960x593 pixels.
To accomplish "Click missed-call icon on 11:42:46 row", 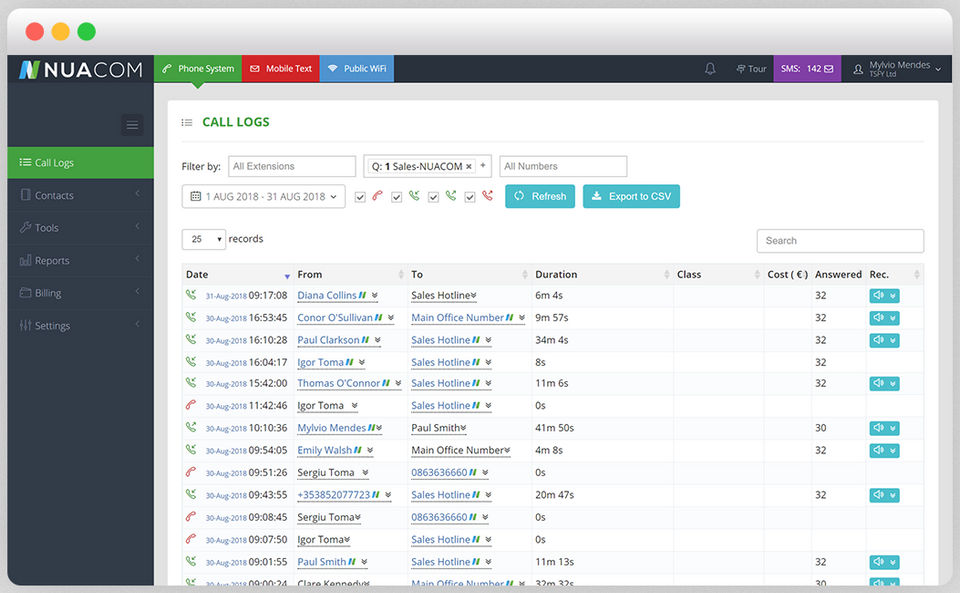I will pyautogui.click(x=191, y=405).
